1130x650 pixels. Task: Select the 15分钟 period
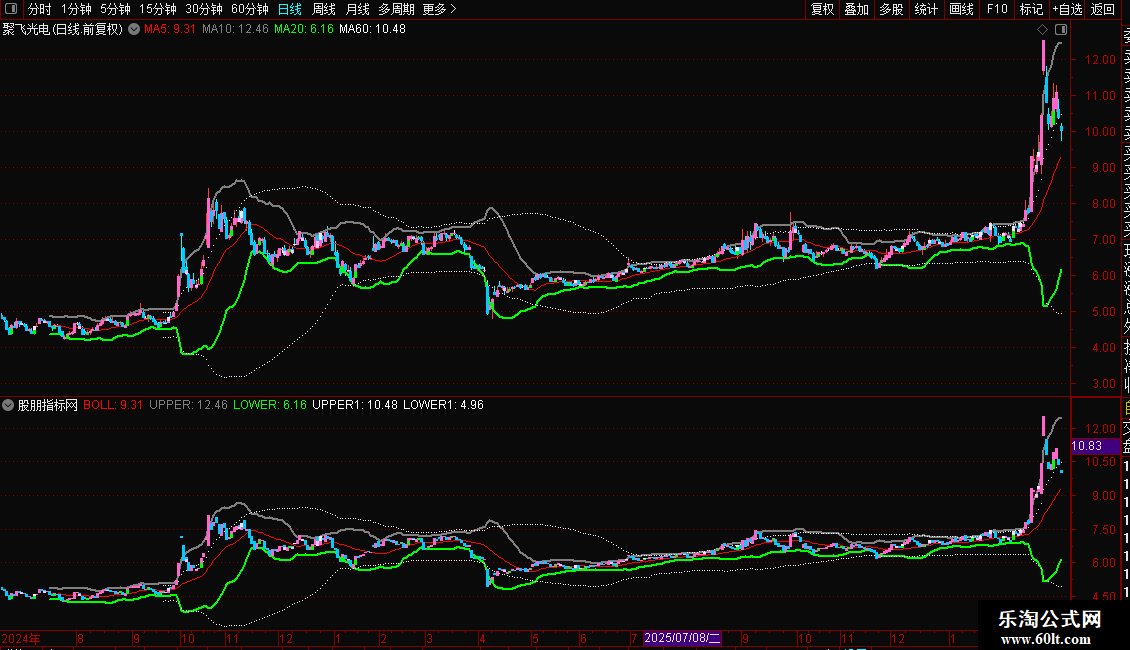[x=158, y=9]
